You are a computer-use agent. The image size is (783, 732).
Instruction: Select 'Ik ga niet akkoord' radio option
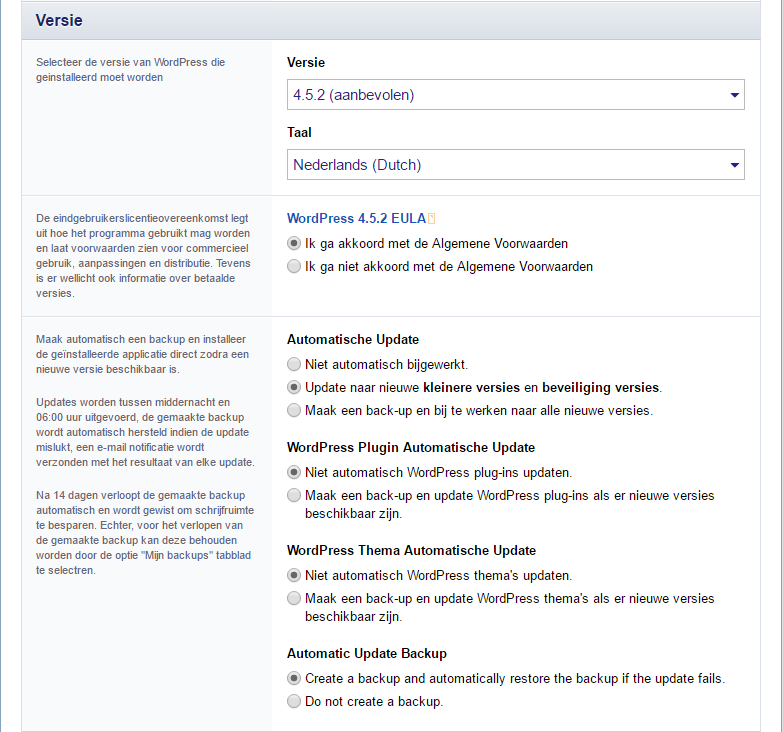[294, 267]
